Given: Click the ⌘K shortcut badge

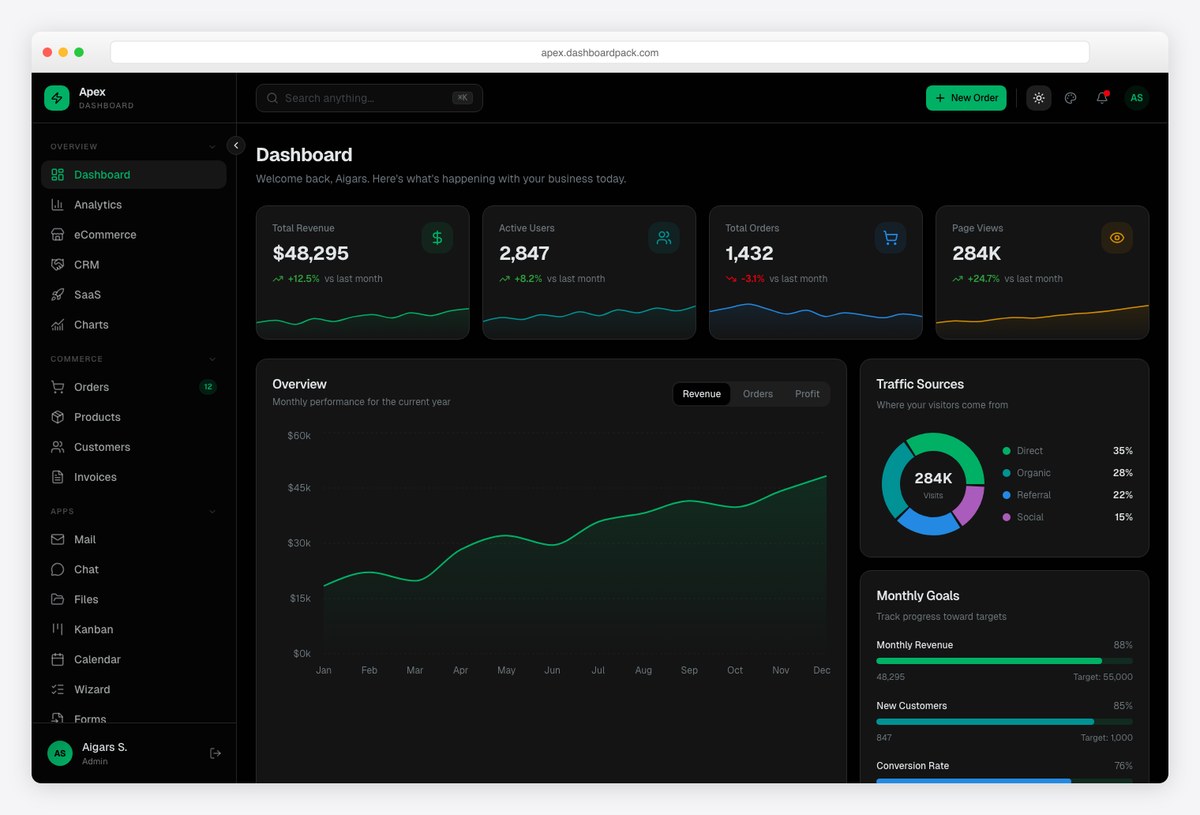Looking at the screenshot, I should pos(462,98).
